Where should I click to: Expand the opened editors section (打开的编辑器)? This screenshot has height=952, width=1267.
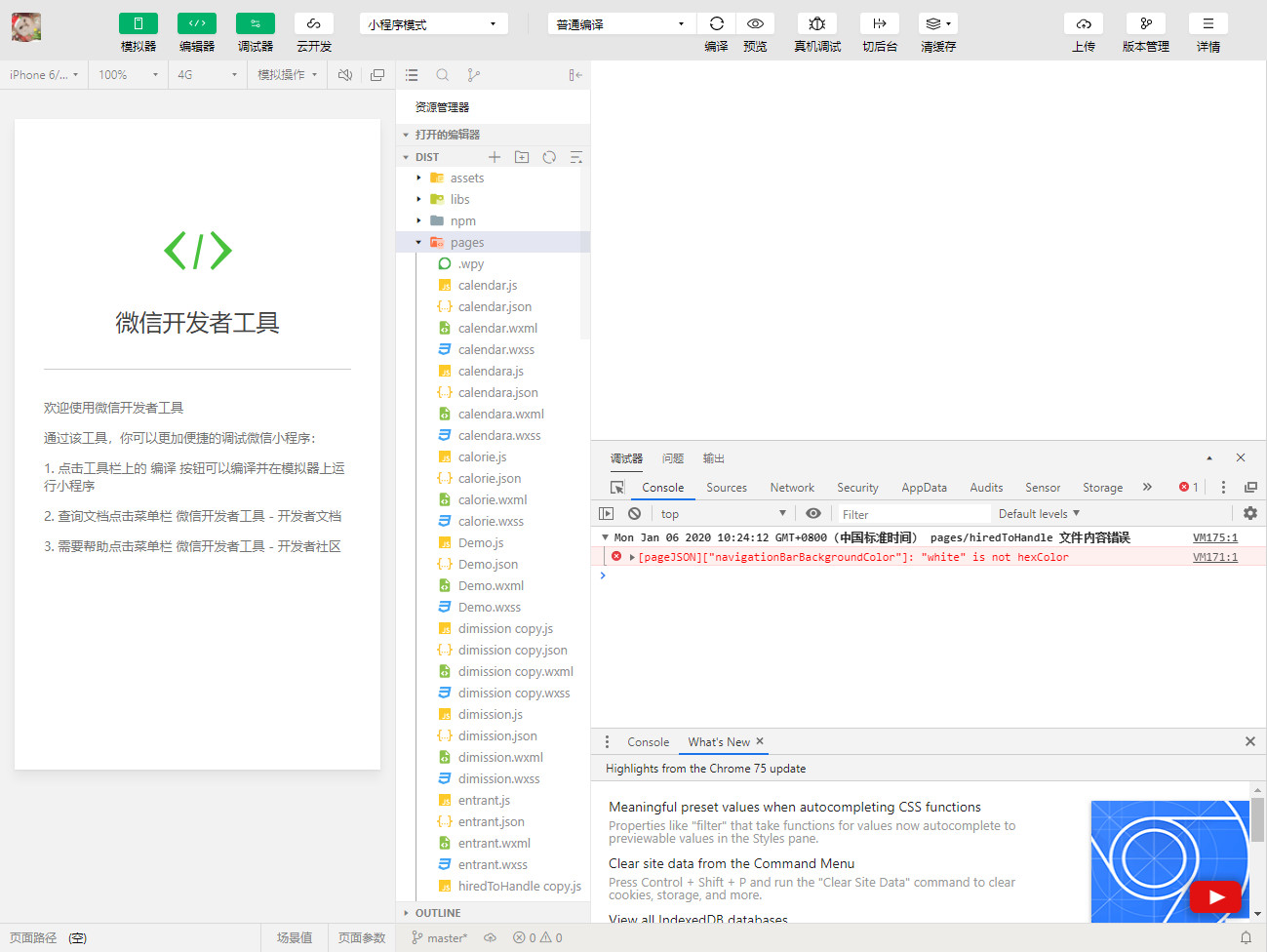pyautogui.click(x=493, y=135)
